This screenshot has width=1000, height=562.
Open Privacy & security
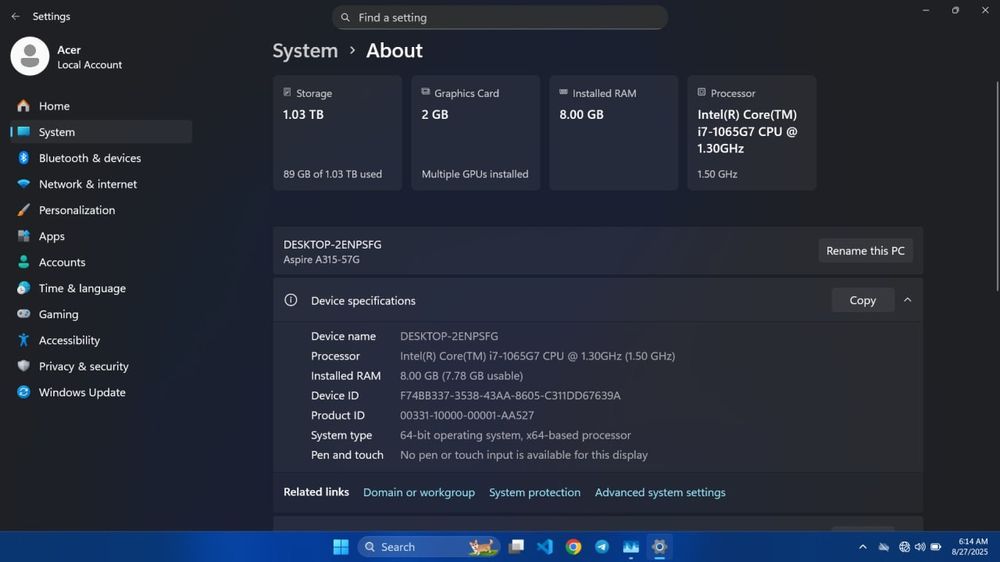point(101,366)
